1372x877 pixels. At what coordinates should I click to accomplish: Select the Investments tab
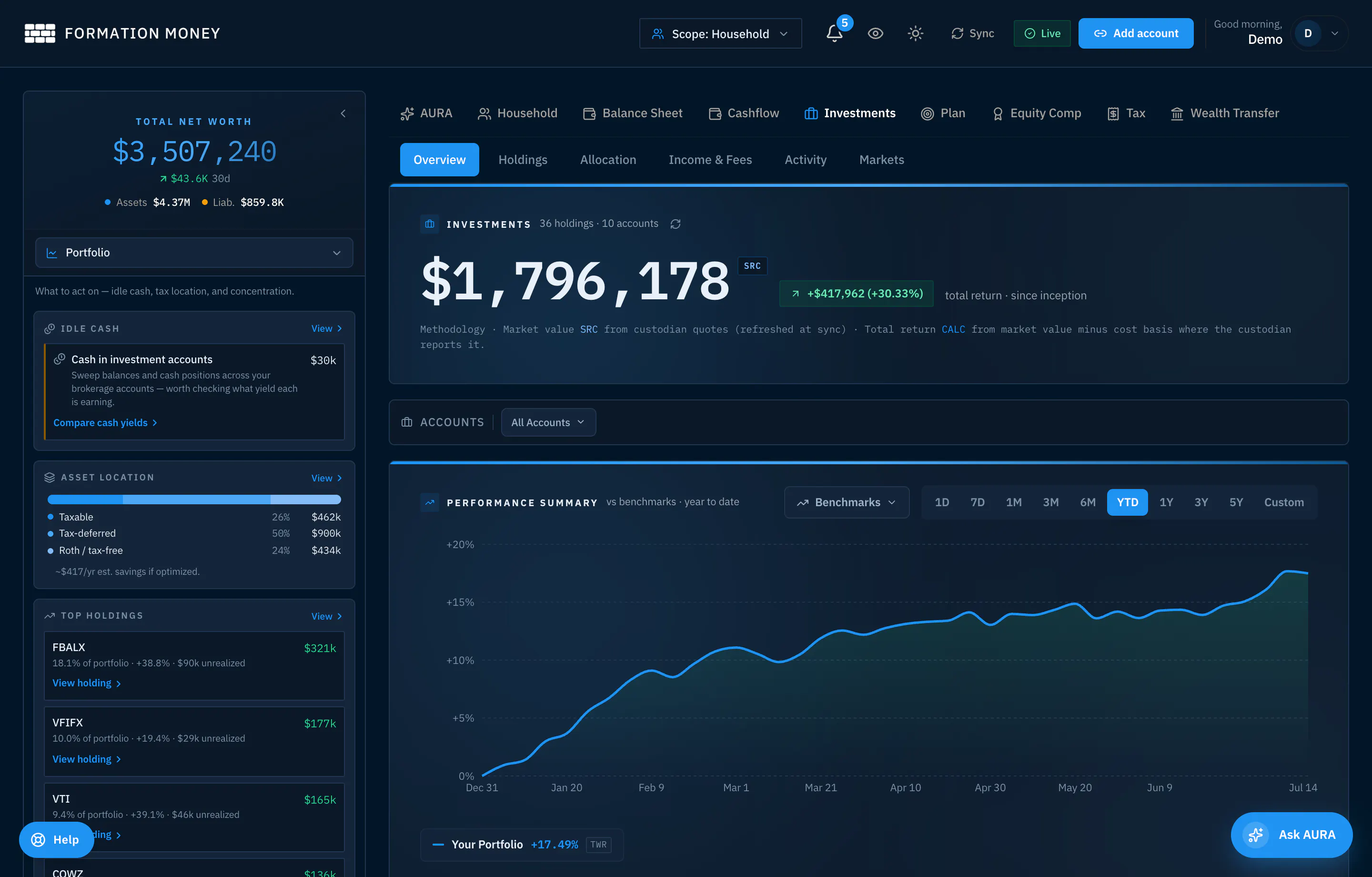click(849, 113)
